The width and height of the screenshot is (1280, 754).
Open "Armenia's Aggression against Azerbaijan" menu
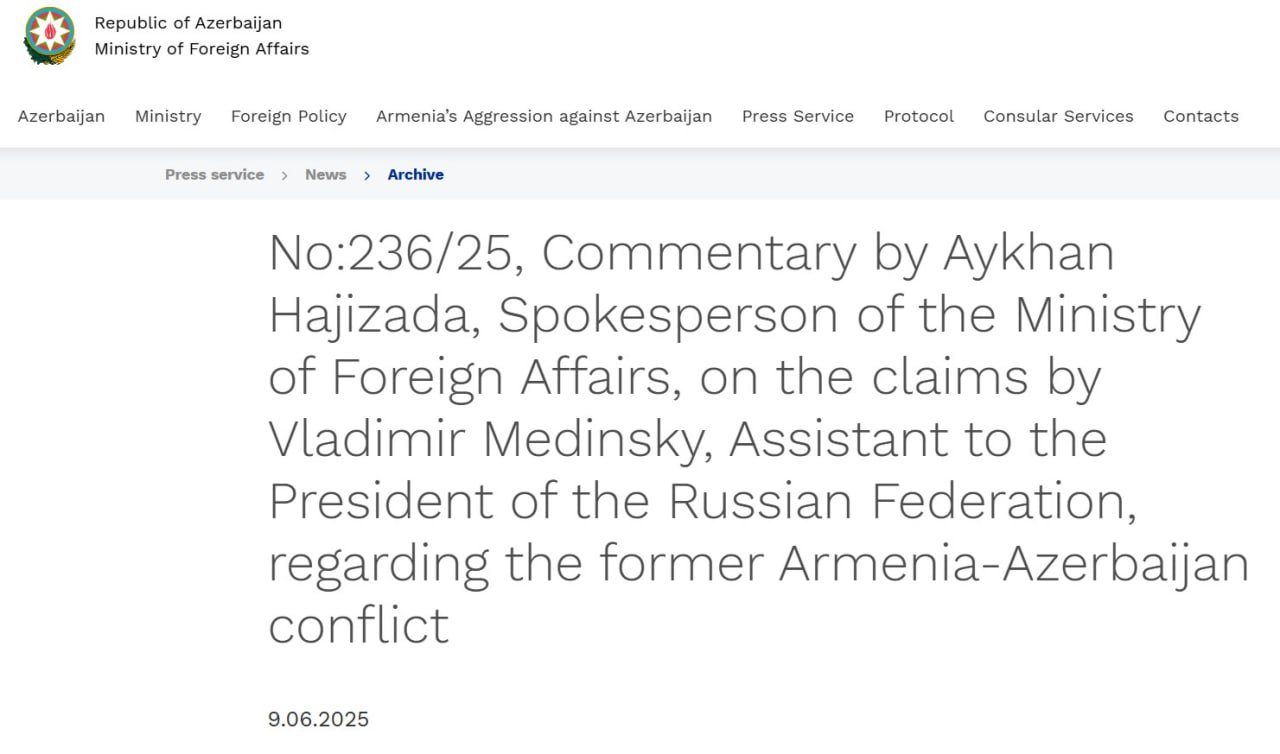(x=544, y=116)
